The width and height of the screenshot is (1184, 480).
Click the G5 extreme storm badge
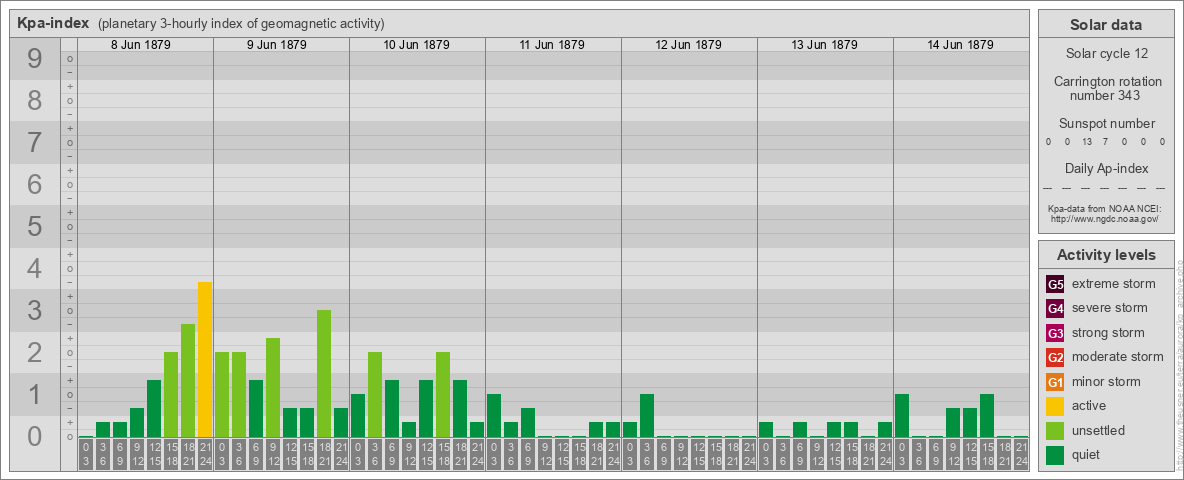pyautogui.click(x=1055, y=285)
